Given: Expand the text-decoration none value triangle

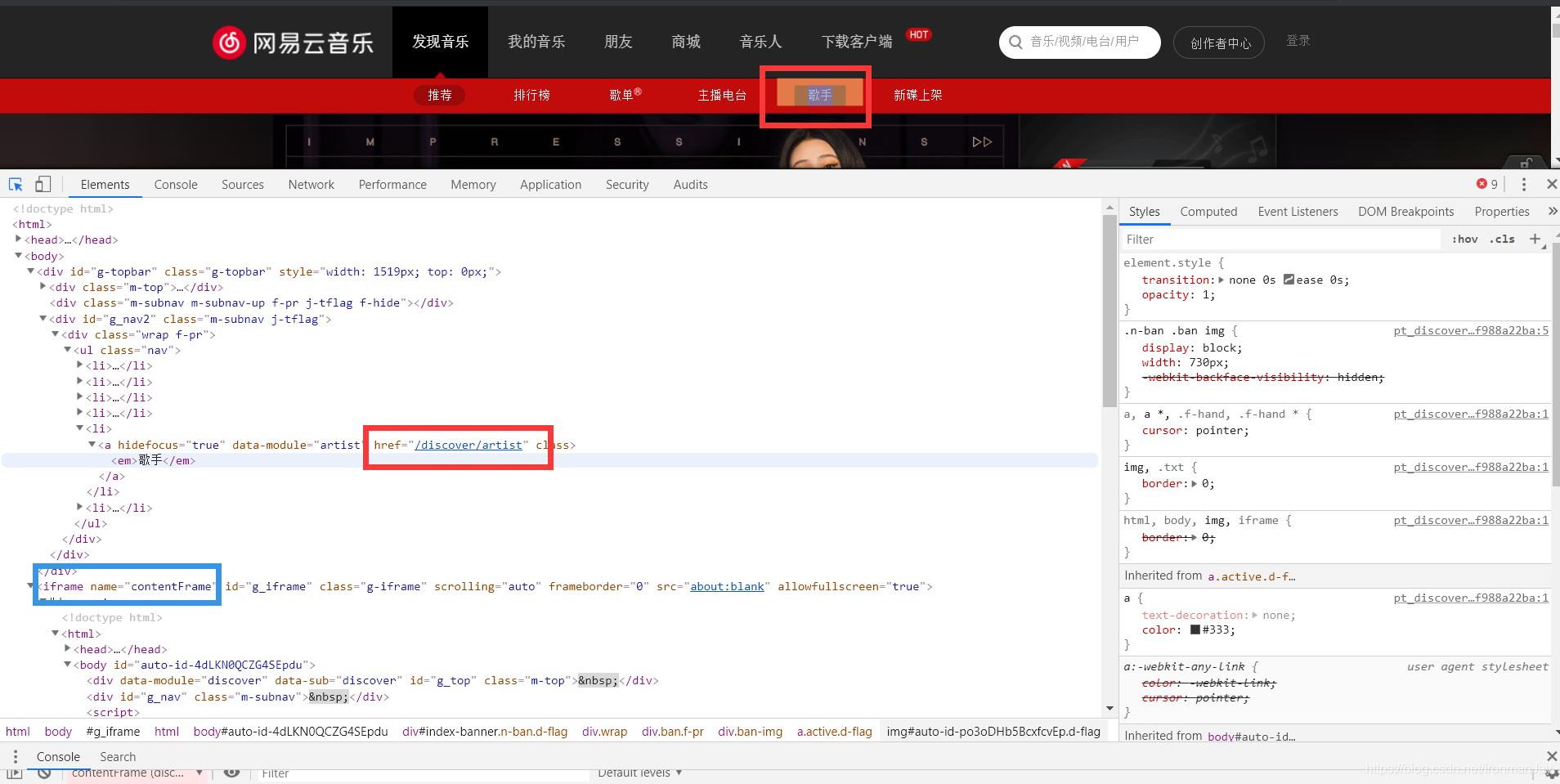Looking at the screenshot, I should 1255,615.
